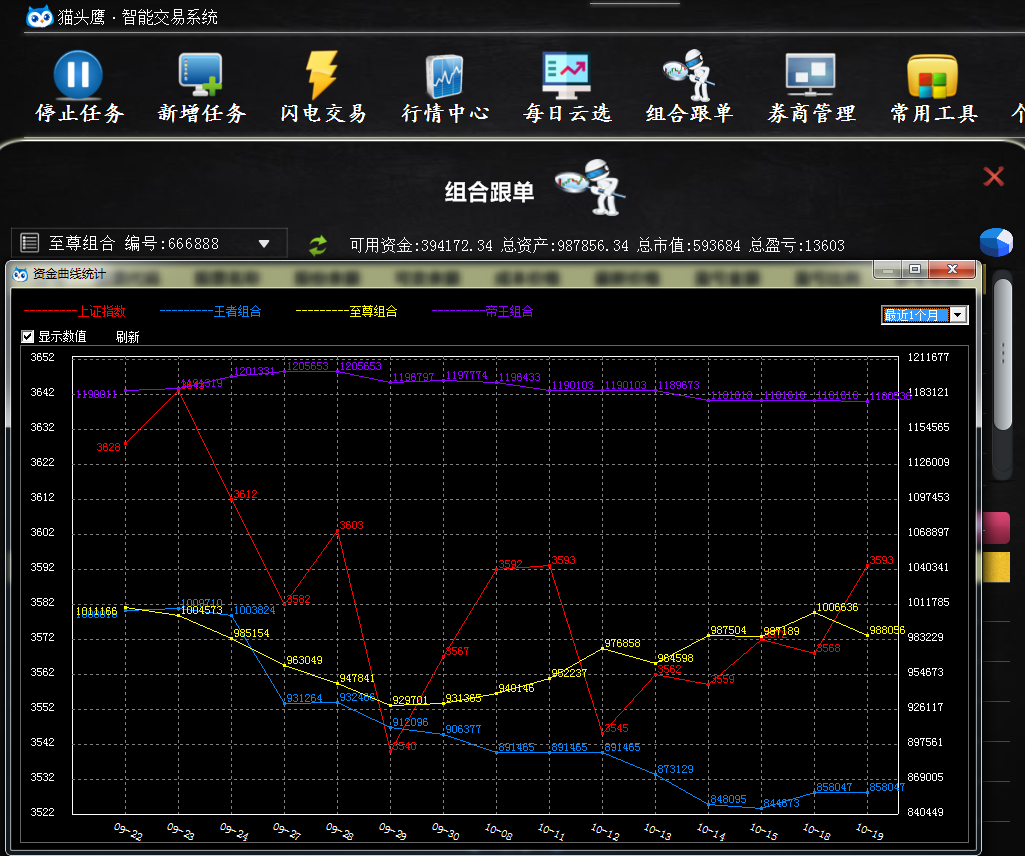This screenshot has height=856, width=1025.
Task: Click the 停止任务 pause icon
Action: click(78, 75)
